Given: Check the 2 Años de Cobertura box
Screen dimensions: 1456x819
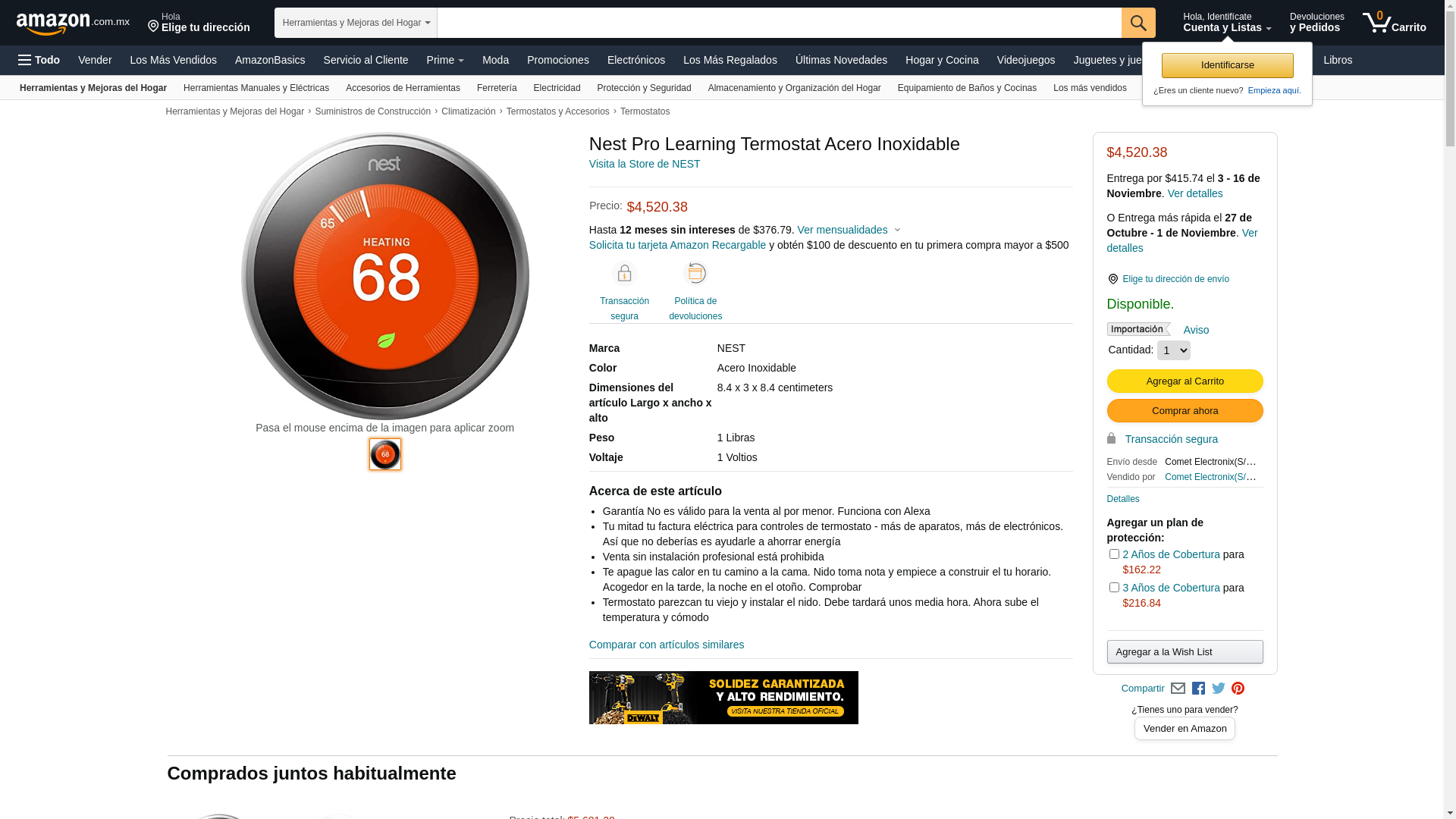Looking at the screenshot, I should (x=1114, y=554).
